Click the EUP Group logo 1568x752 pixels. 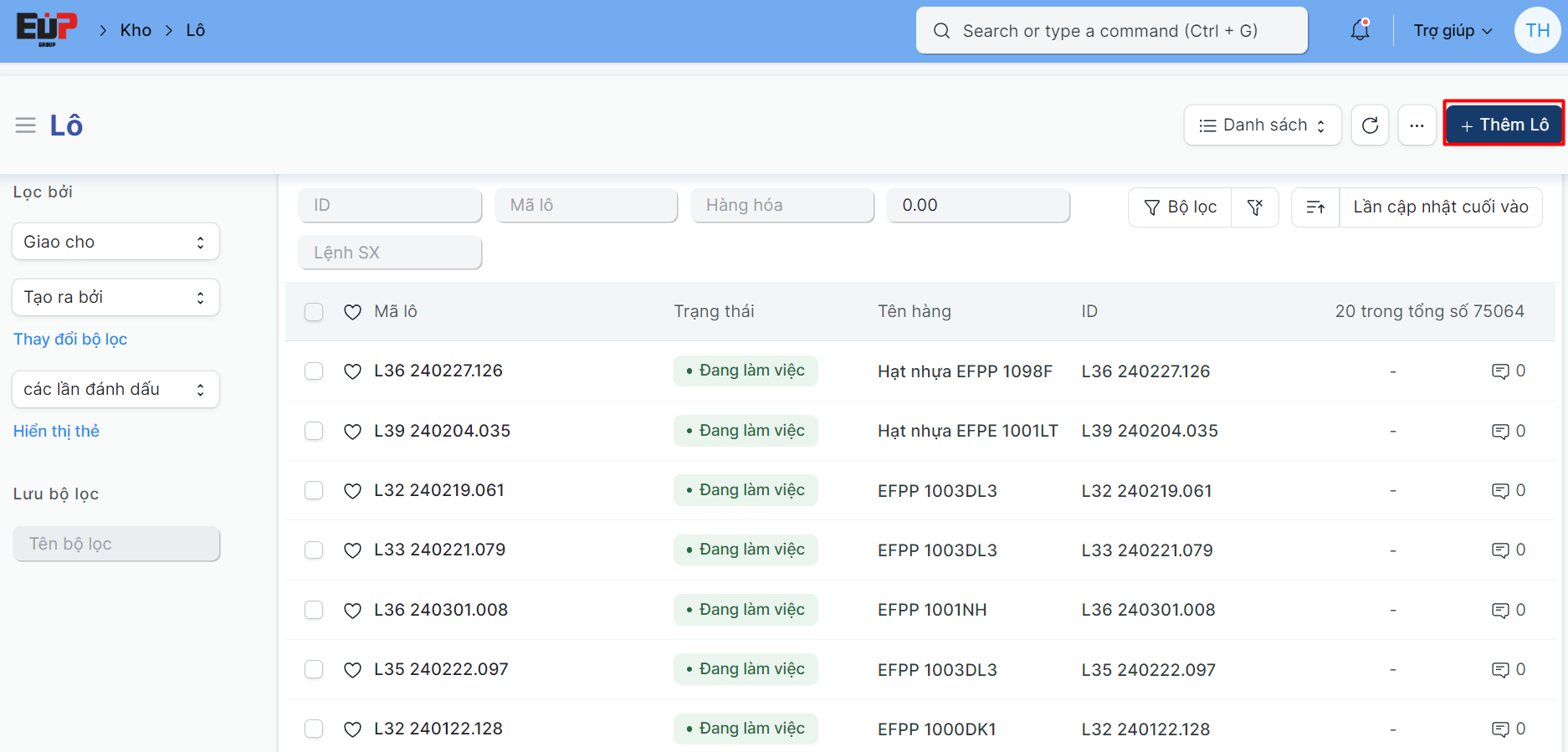47,30
